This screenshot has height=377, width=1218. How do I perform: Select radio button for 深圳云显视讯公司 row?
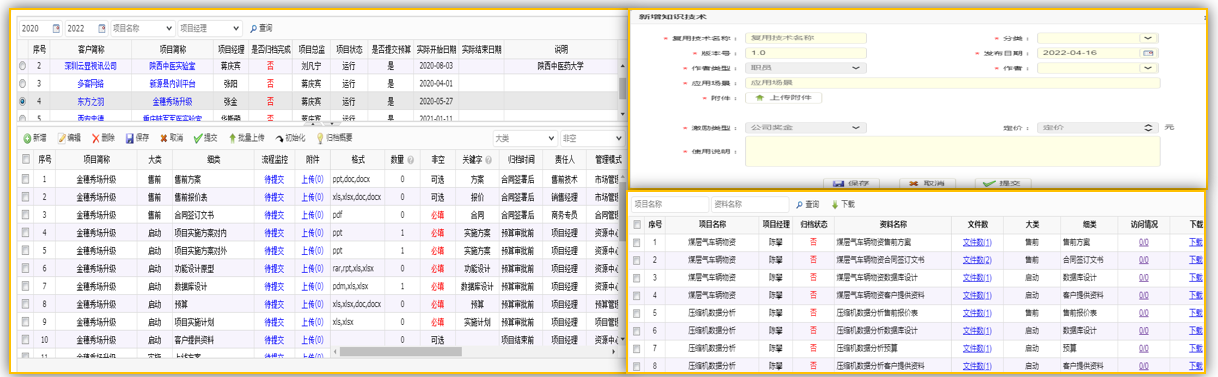tap(23, 66)
